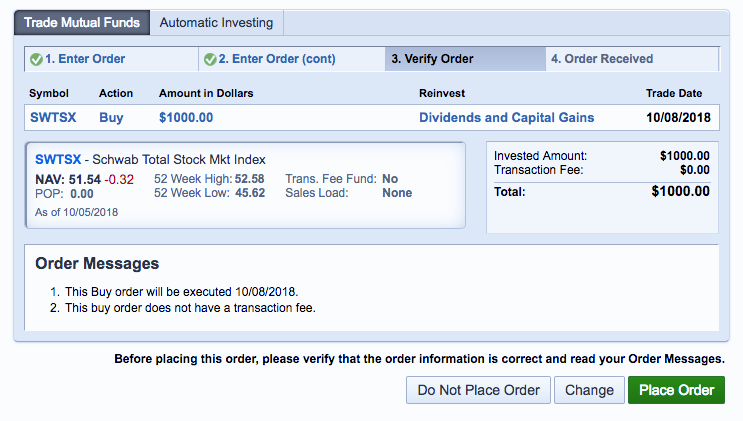The height and width of the screenshot is (421, 743).
Task: Click the checkmark beside Enter Order (cont)
Action: click(210, 59)
